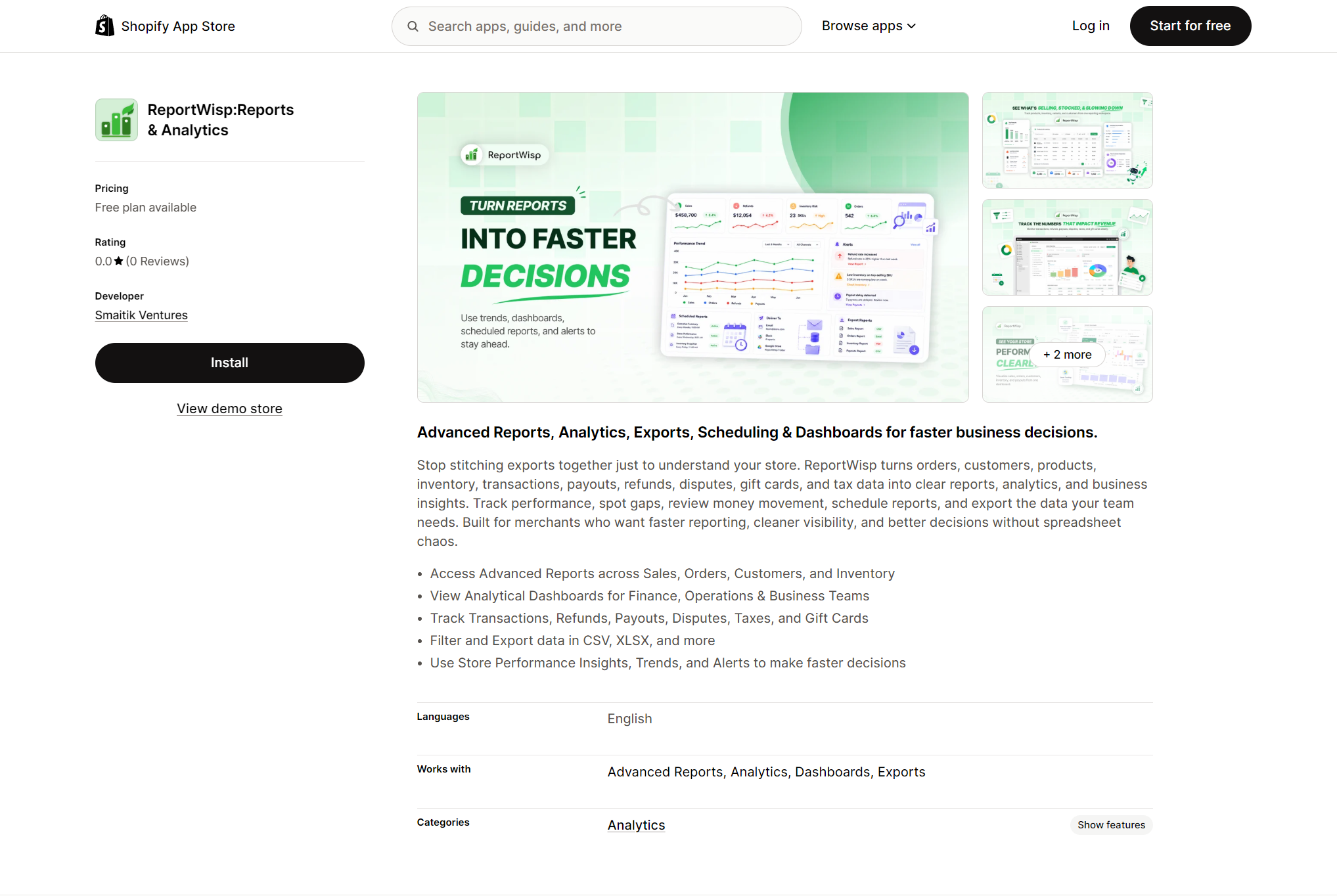Click the Shopify bag logo icon
Viewport: 1337px width, 896px height.
pos(104,26)
